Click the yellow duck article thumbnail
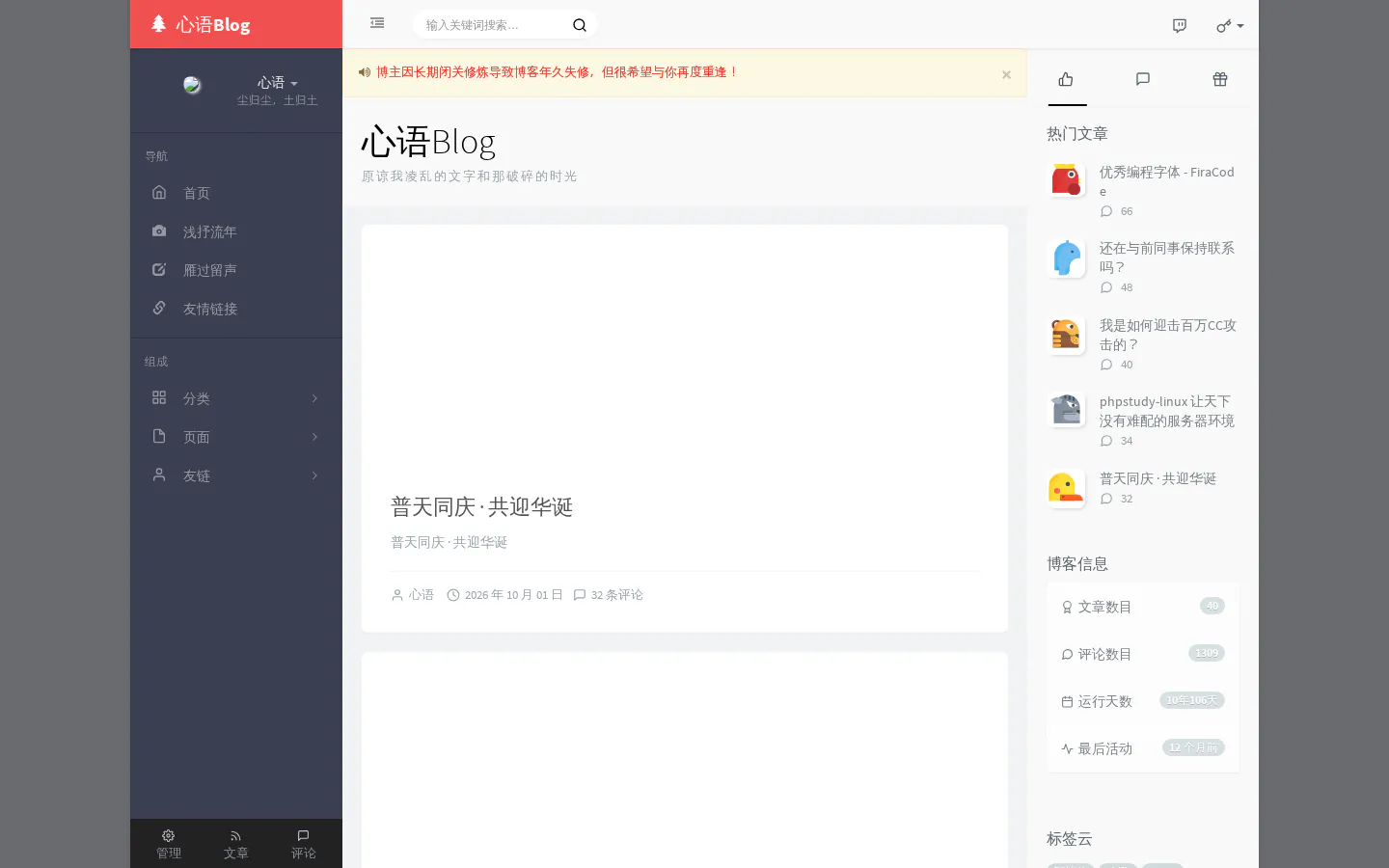This screenshot has width=1389, height=868. click(x=1066, y=488)
